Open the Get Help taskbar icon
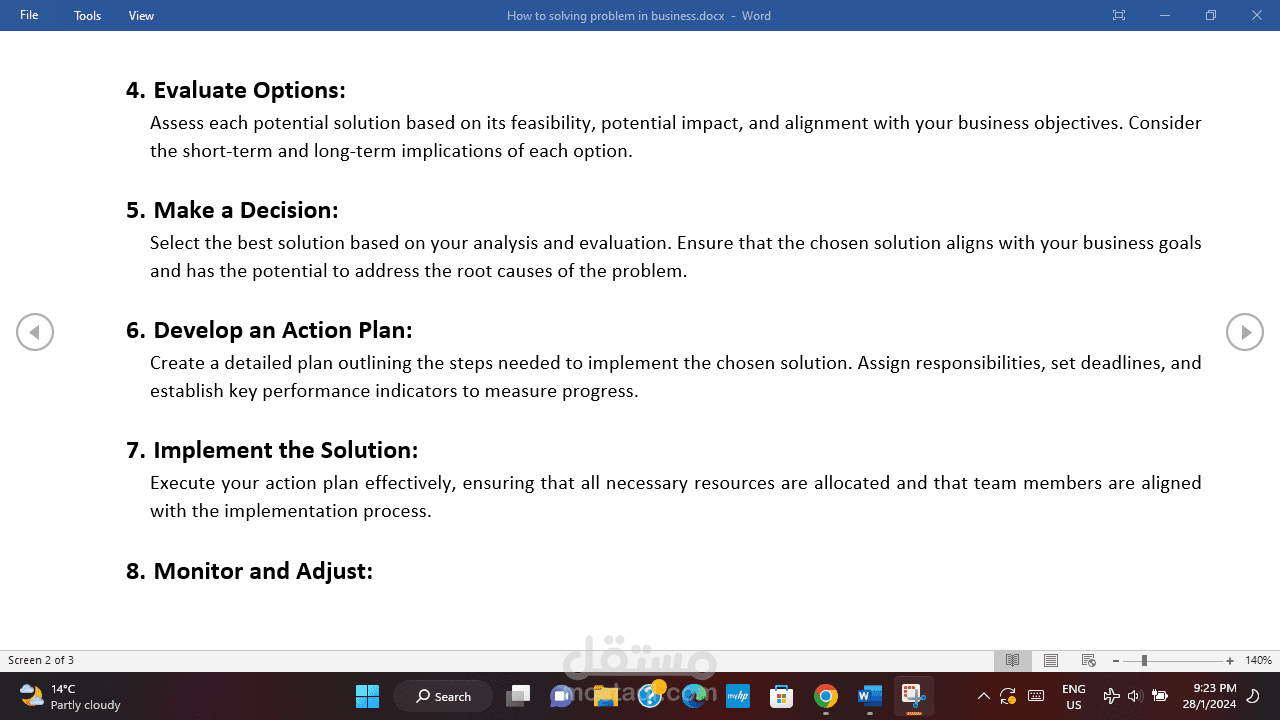Viewport: 1280px width, 720px height. [x=650, y=694]
